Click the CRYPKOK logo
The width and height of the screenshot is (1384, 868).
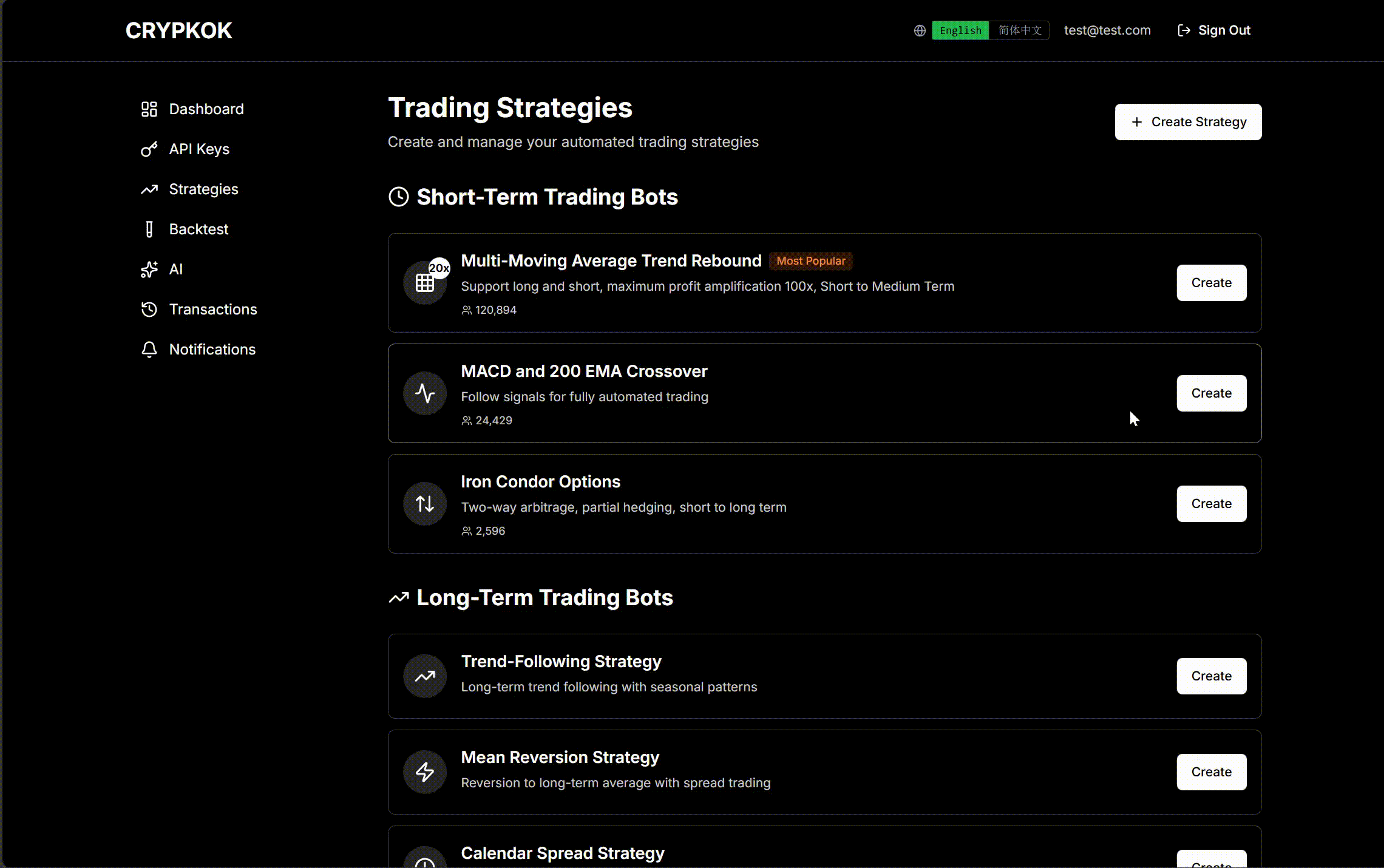[178, 30]
